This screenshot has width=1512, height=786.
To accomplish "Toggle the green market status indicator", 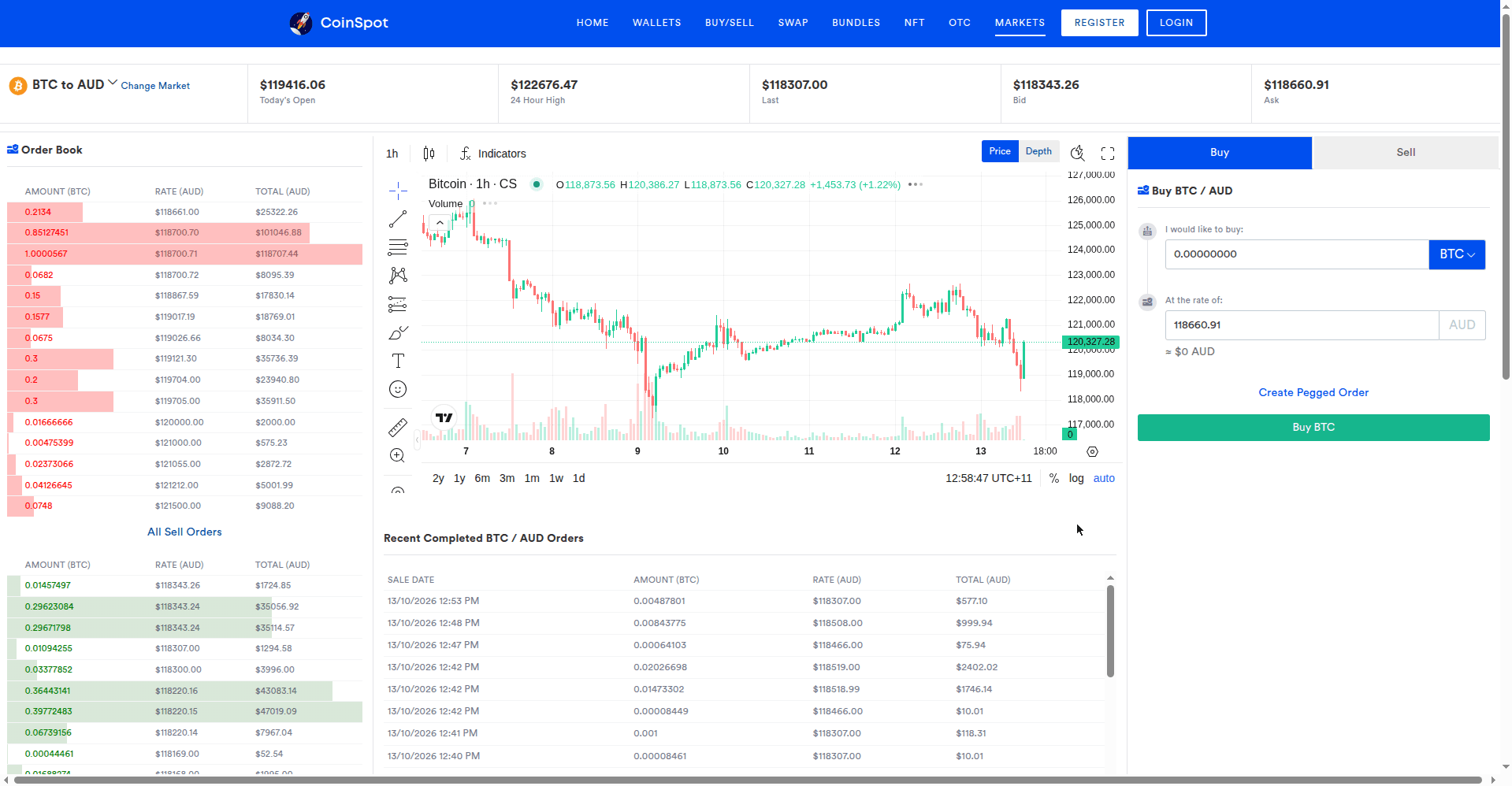I will point(537,184).
